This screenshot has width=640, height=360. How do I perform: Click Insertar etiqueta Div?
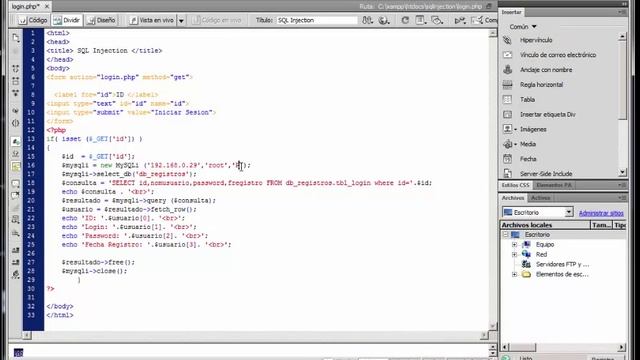tap(547, 114)
